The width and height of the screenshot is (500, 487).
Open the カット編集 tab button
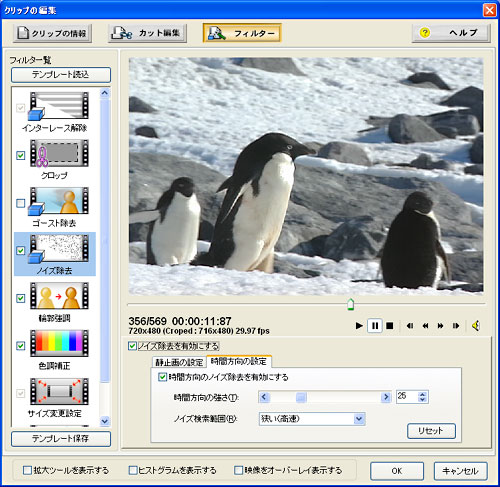point(147,33)
